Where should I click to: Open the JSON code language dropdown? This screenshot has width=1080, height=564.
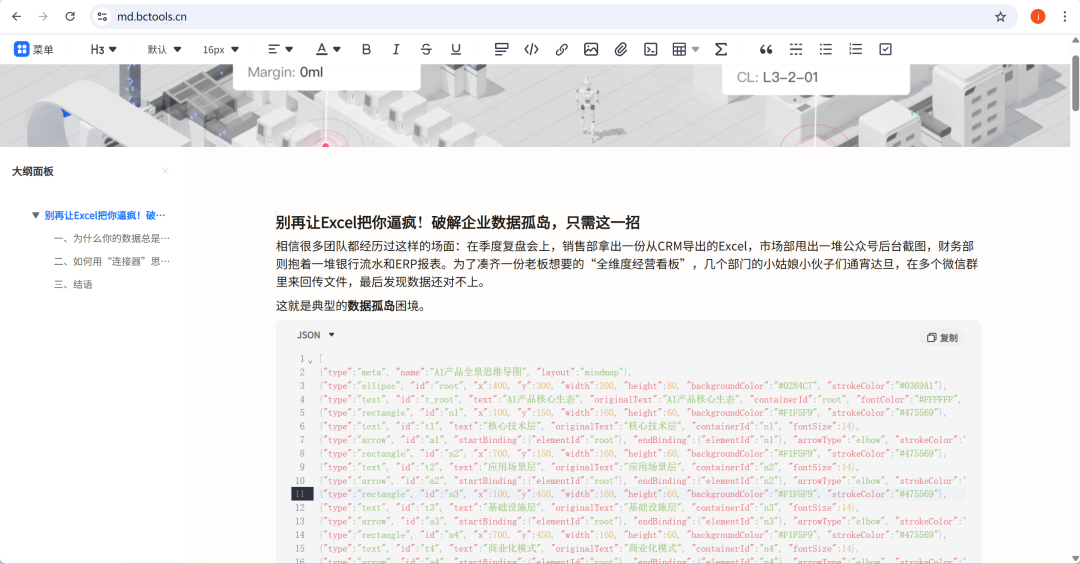click(x=315, y=335)
